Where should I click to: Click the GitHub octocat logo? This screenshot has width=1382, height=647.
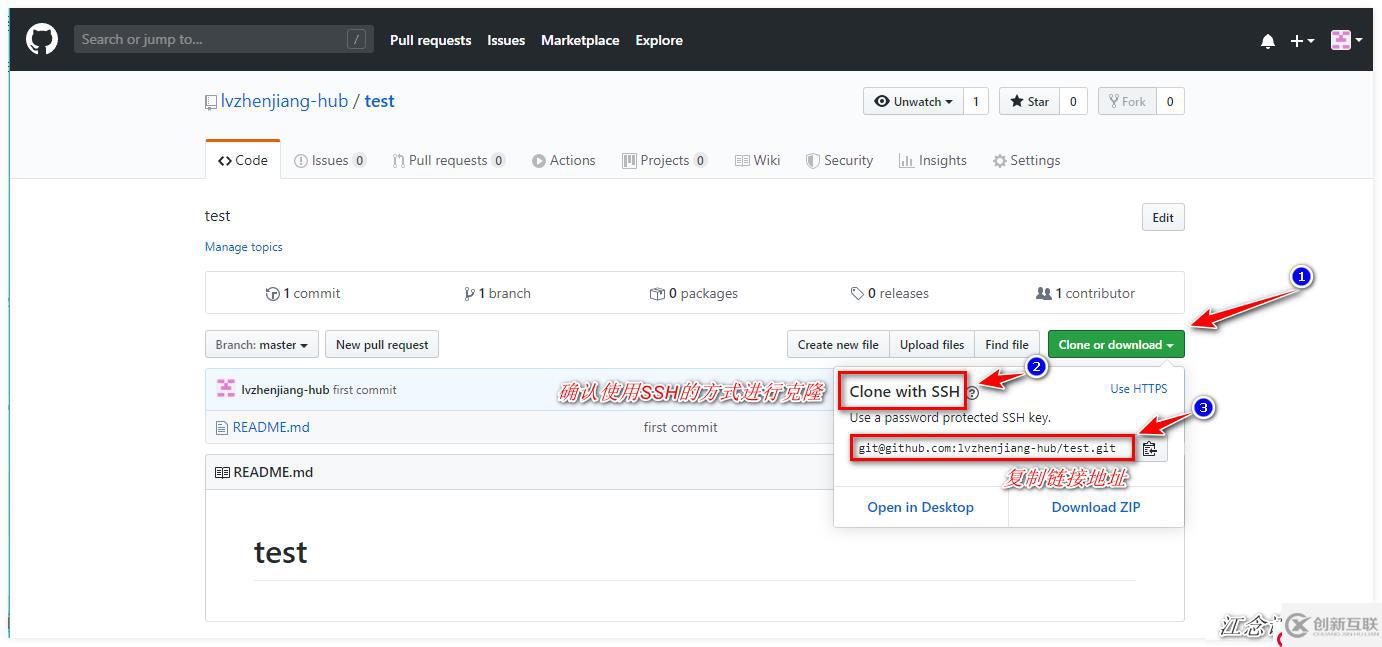[x=41, y=40]
